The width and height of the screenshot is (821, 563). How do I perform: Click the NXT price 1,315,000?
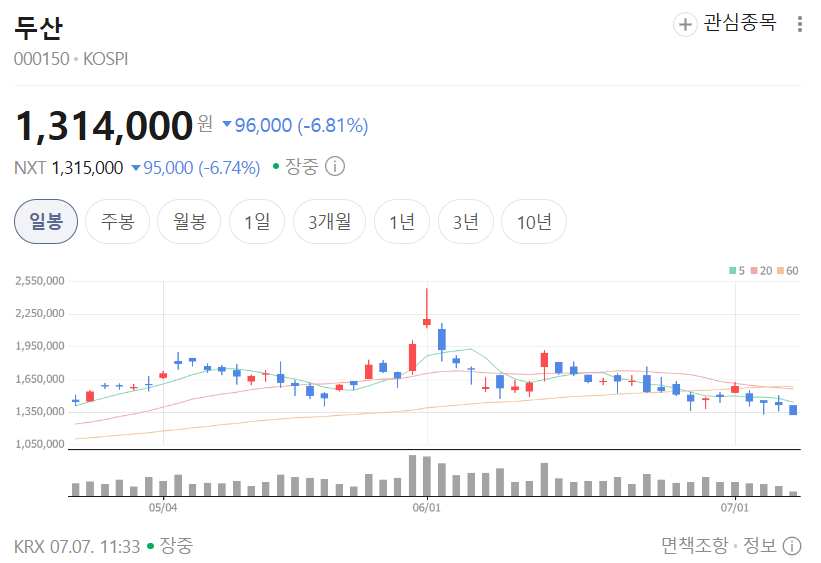[x=87, y=168]
